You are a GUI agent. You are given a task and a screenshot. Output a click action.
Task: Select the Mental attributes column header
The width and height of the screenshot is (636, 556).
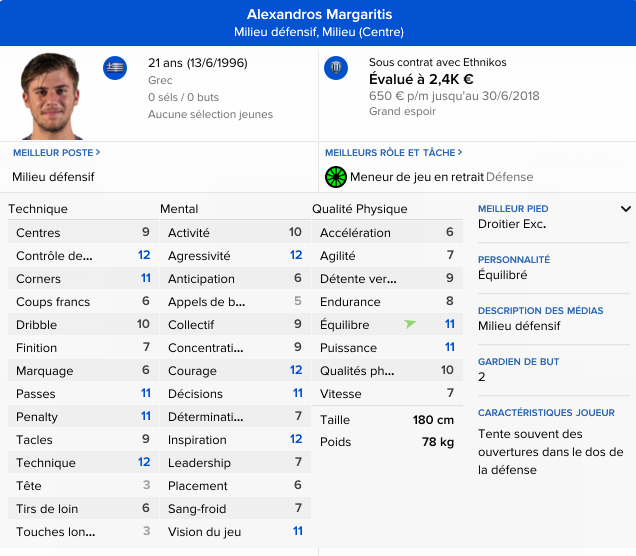(179, 209)
